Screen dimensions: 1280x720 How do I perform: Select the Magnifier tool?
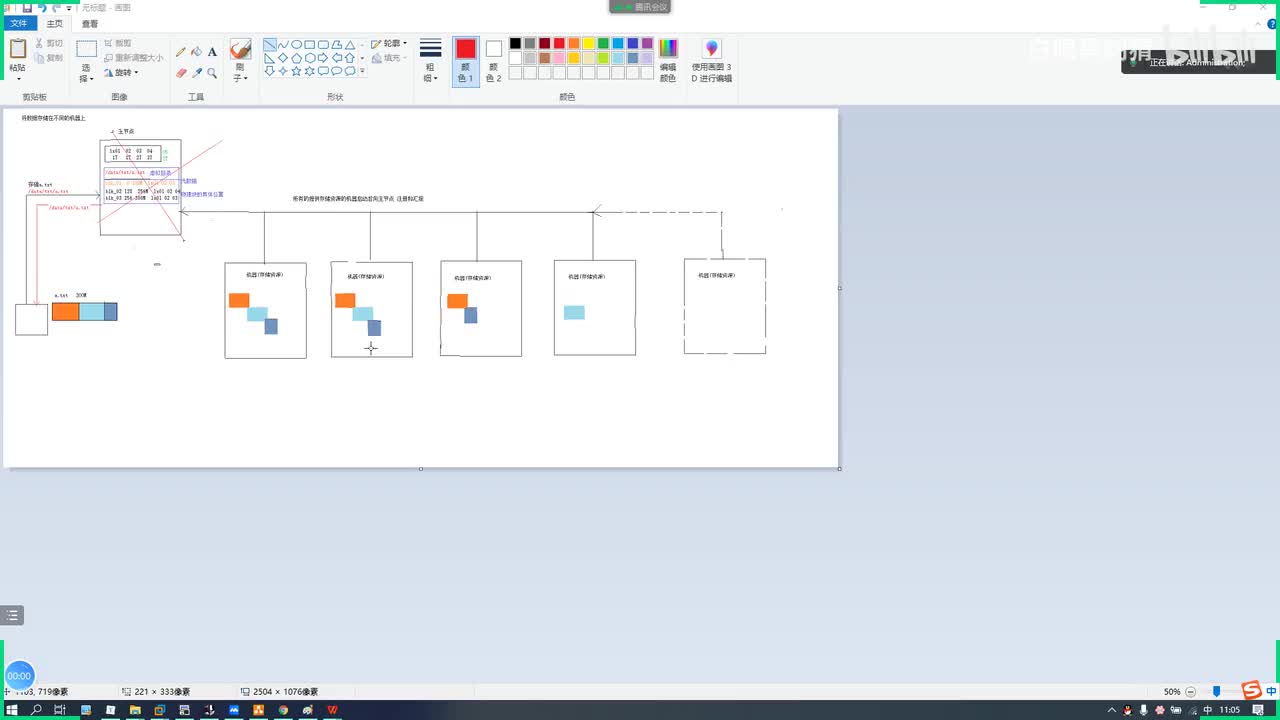pyautogui.click(x=212, y=73)
